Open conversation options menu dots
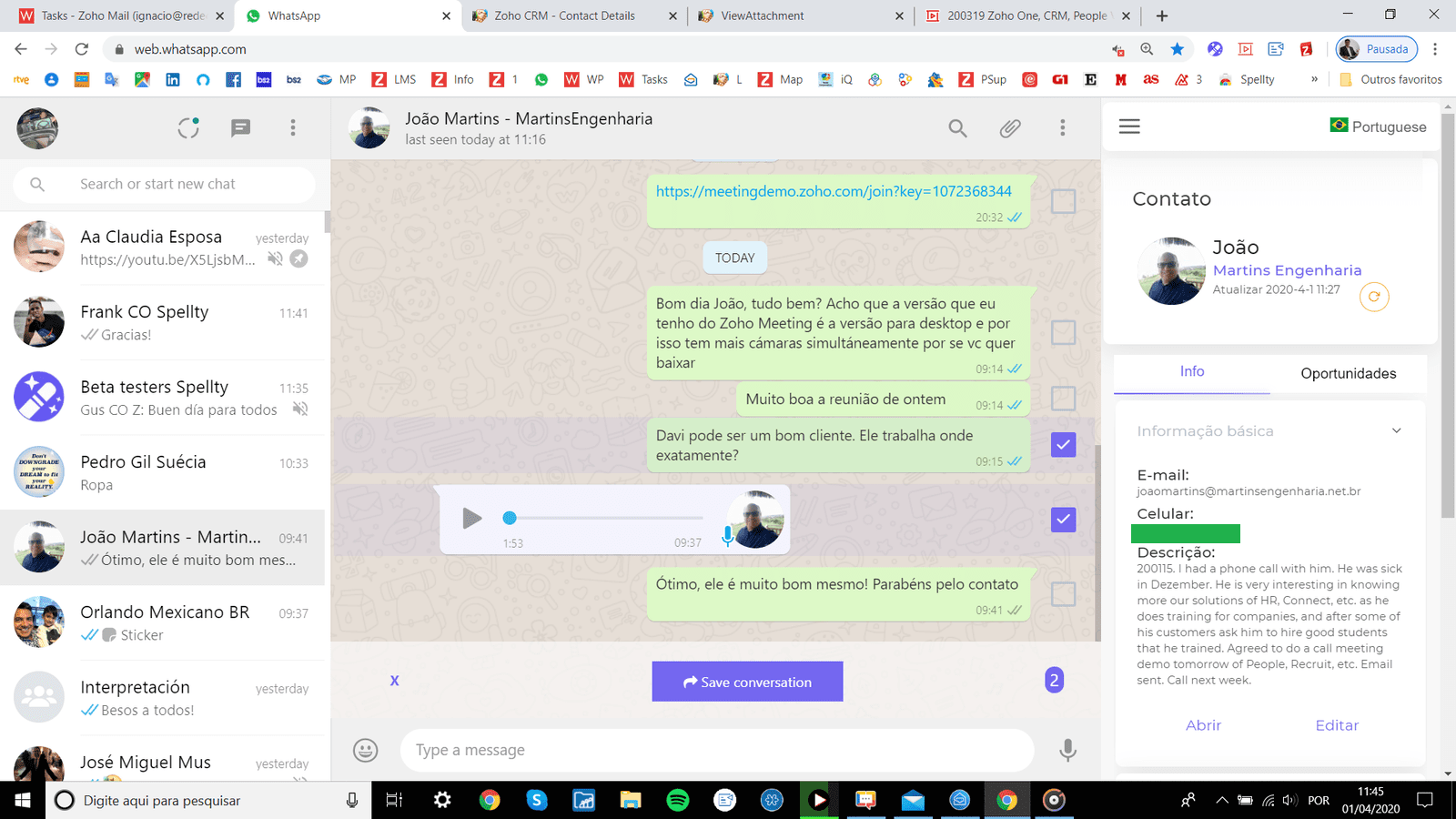 1062,128
